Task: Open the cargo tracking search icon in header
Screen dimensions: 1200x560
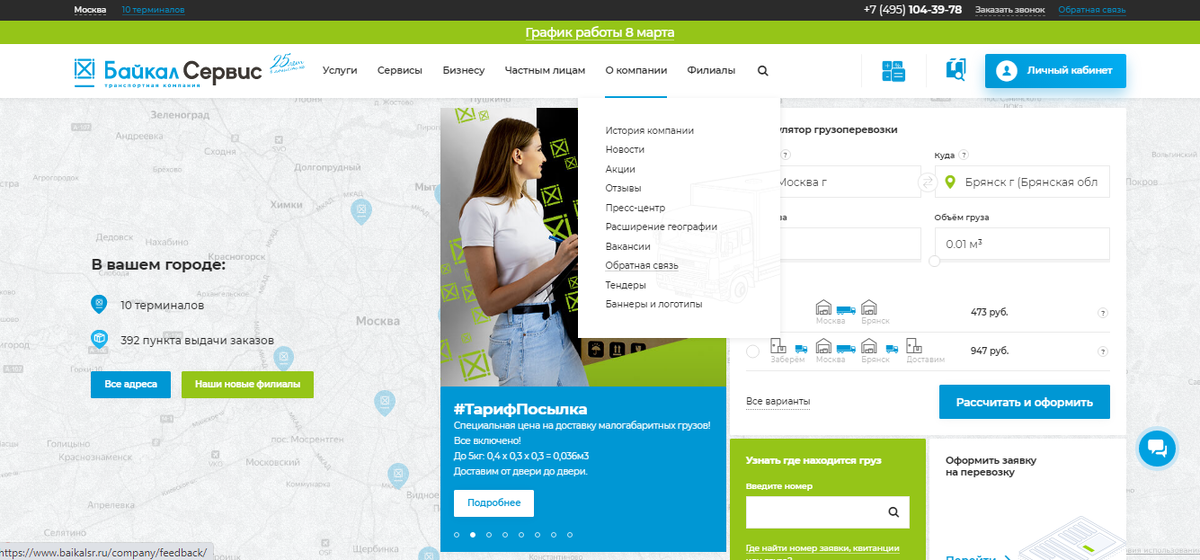Action: pos(956,70)
